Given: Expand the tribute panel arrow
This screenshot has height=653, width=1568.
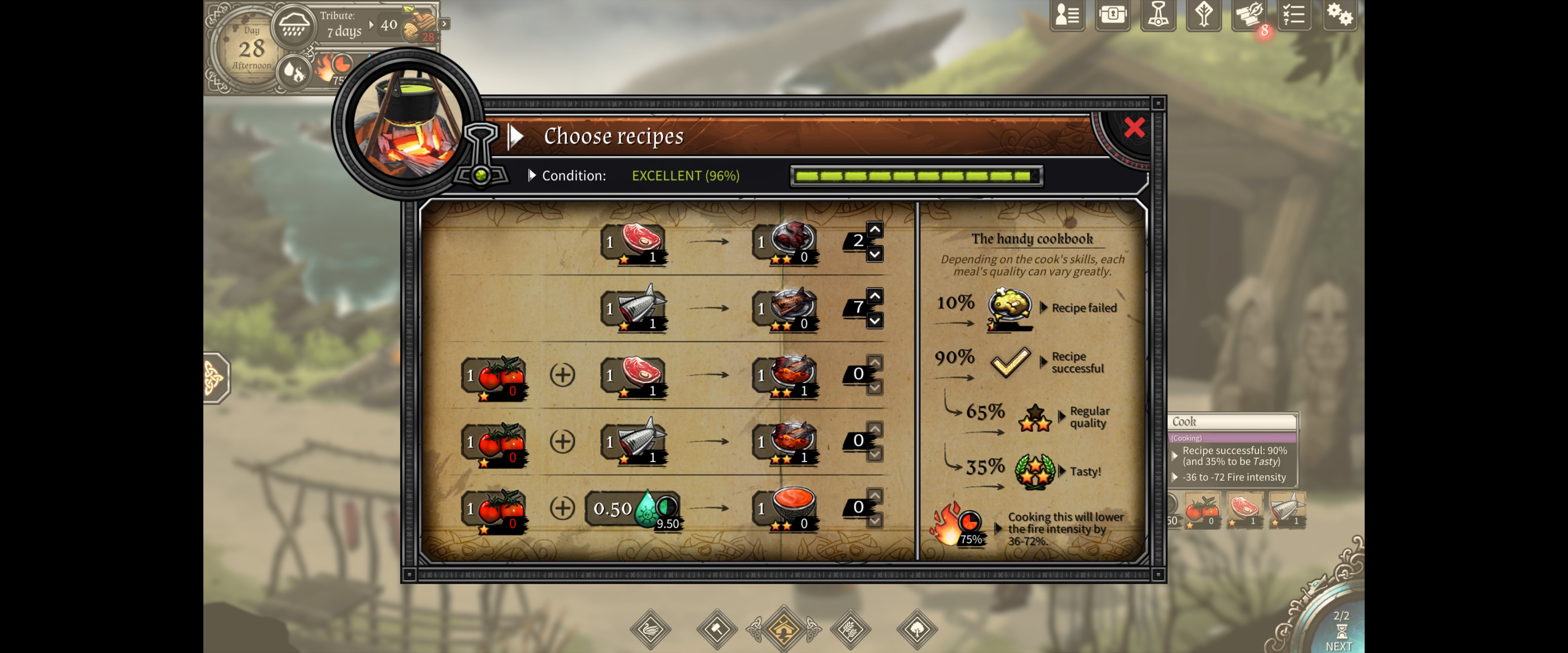Looking at the screenshot, I should 445,24.
